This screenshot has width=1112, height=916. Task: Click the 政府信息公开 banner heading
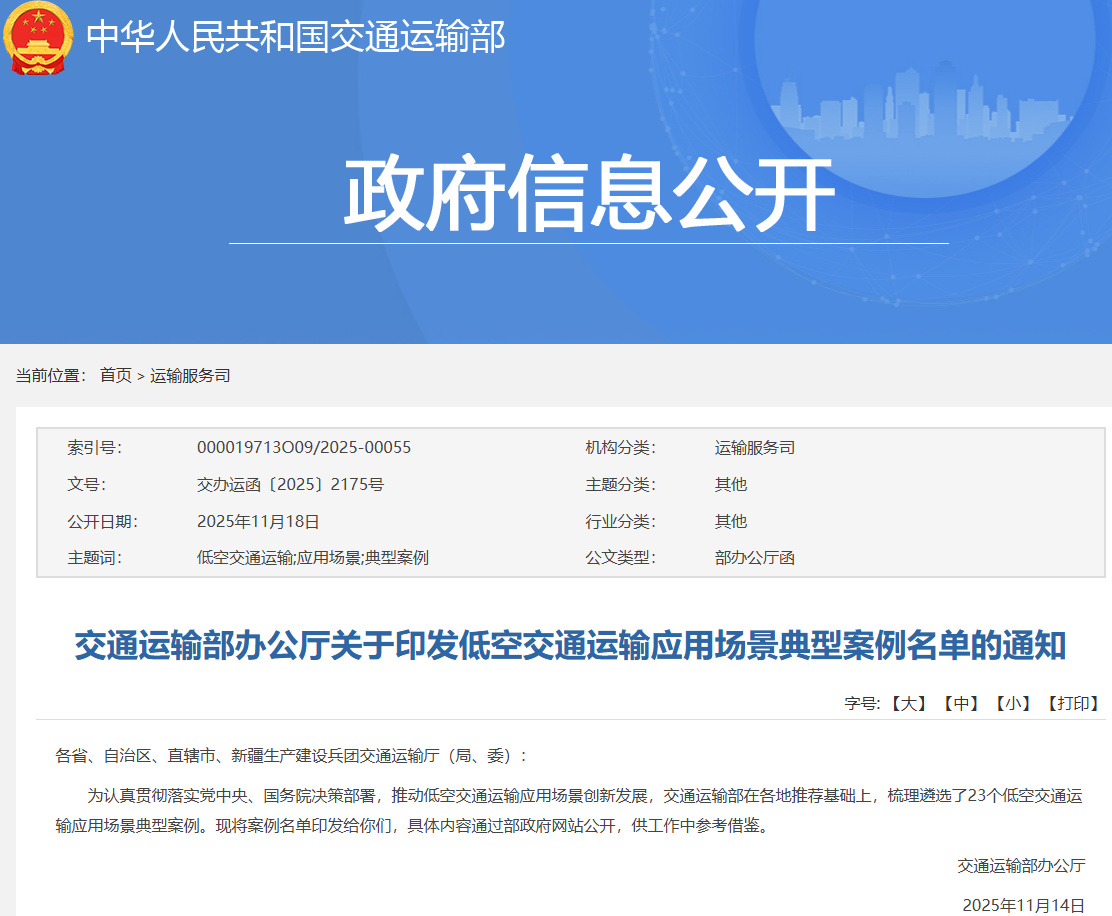click(x=589, y=194)
